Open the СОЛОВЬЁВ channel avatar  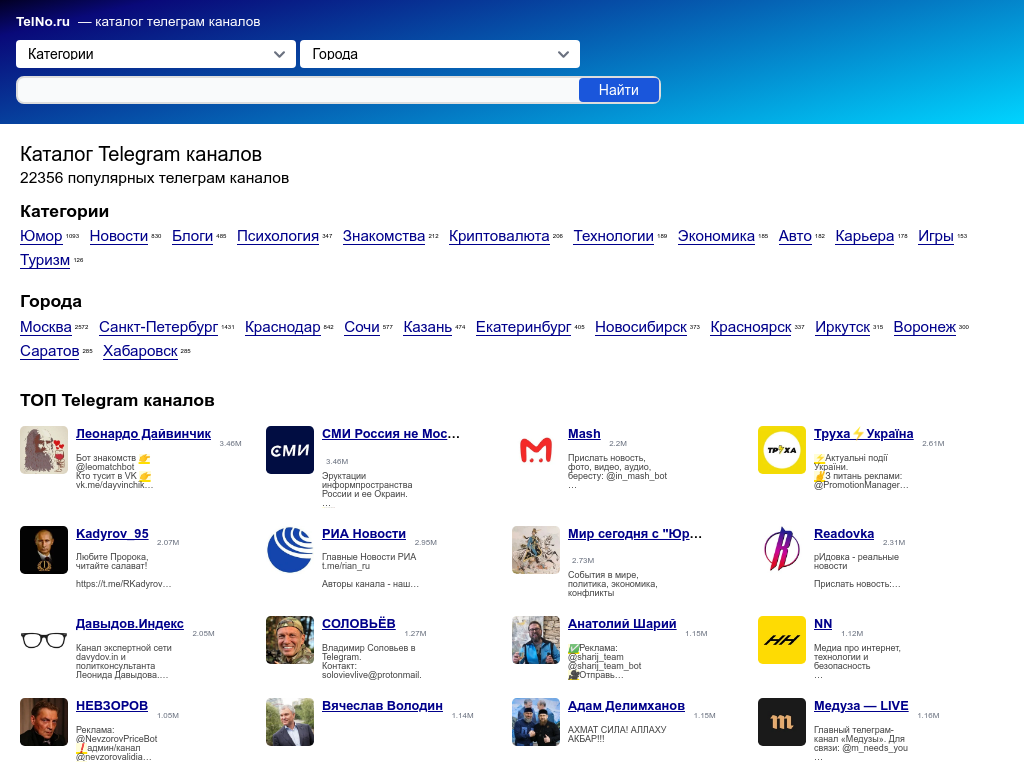point(290,640)
